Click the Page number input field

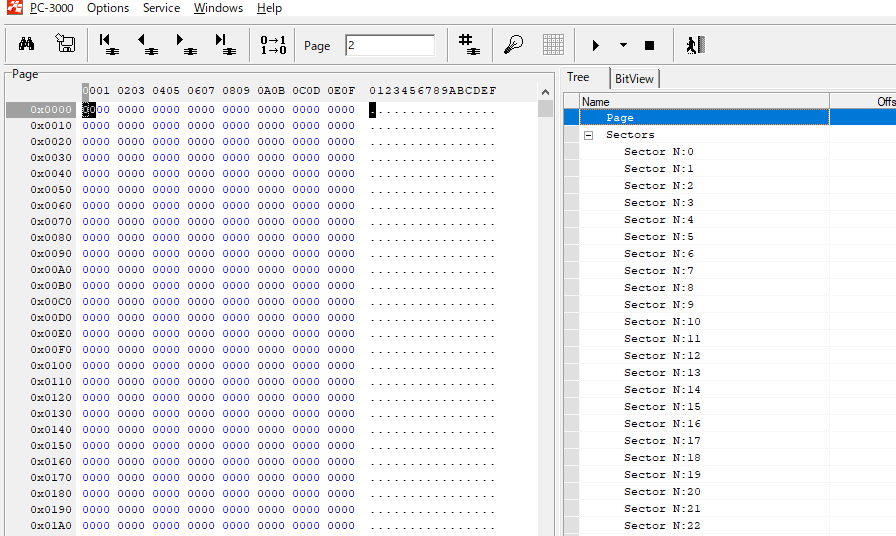point(389,45)
